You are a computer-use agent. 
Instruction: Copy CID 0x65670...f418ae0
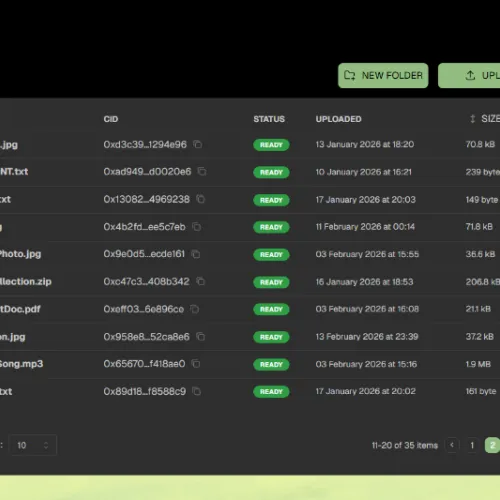coord(196,364)
